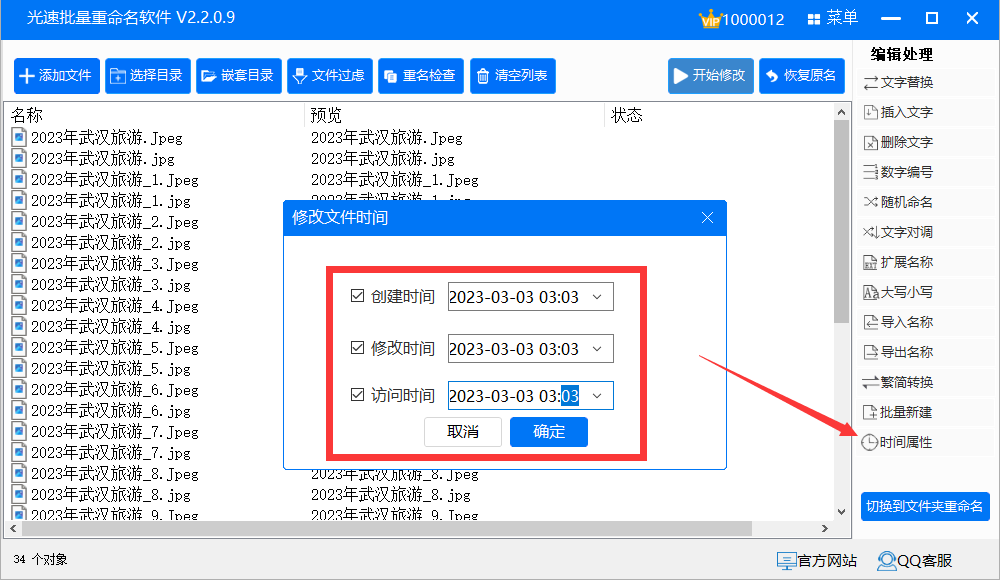Open 时间属性 time attributes tool
The height and width of the screenshot is (580, 1000).
pos(897,442)
